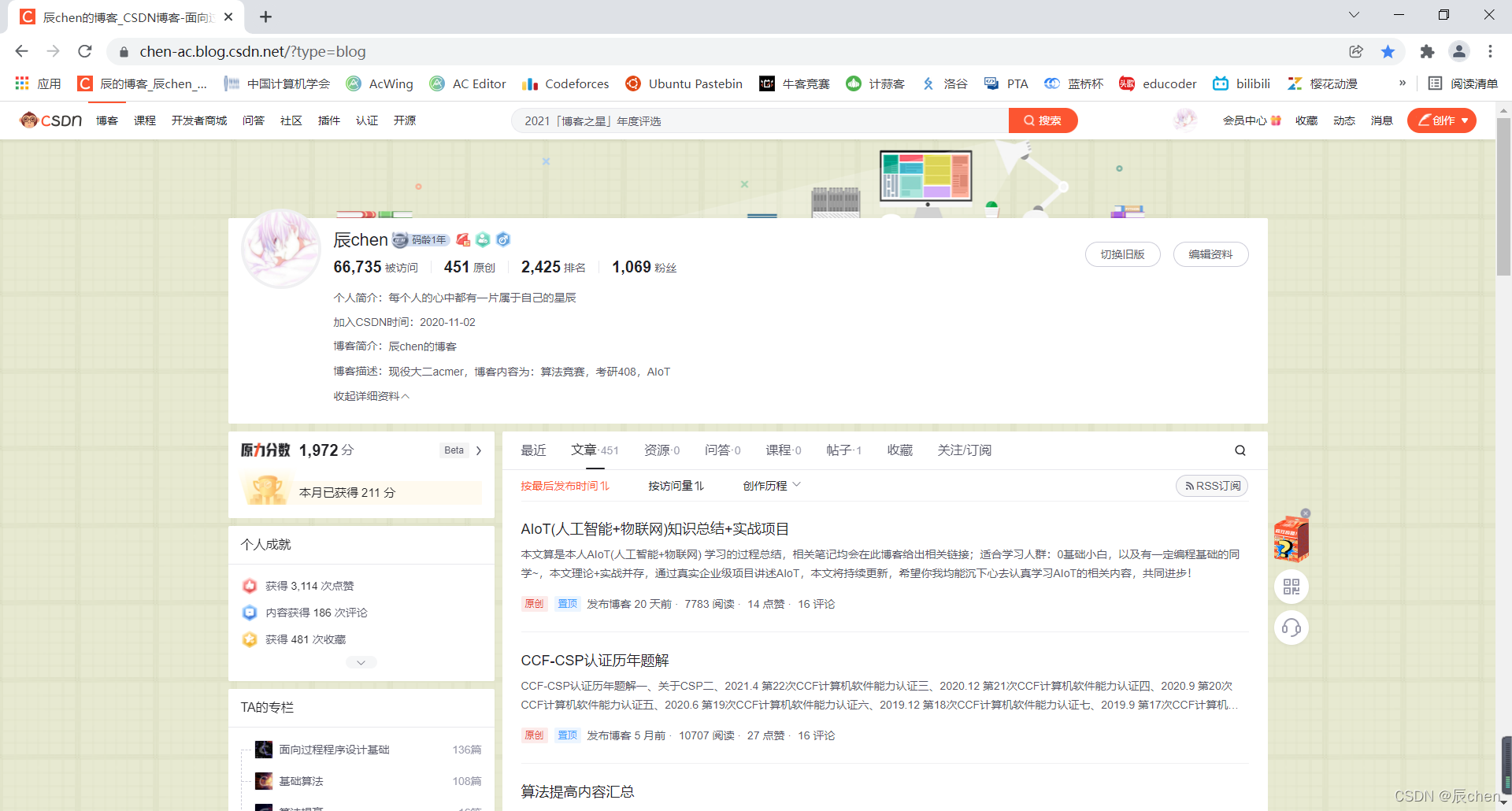The width and height of the screenshot is (1512, 811).
Task: Bookmark page with the star icon
Action: click(1388, 51)
